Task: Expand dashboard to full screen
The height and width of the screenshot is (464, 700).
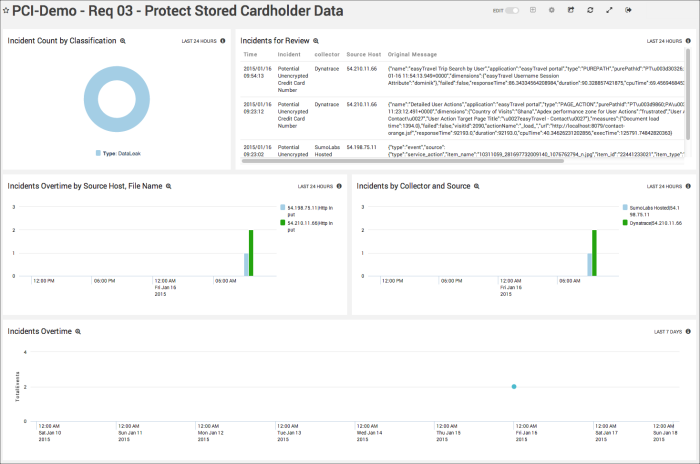Action: [610, 10]
